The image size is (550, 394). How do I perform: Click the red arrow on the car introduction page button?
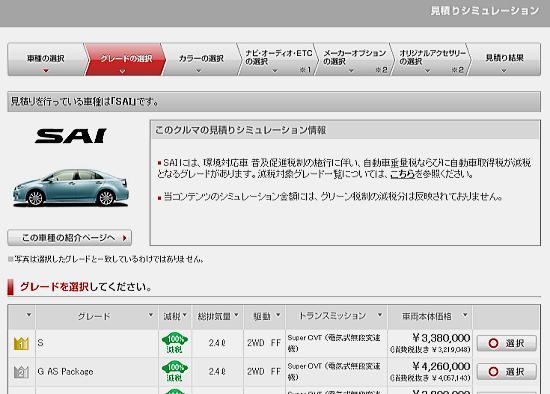pos(125,238)
